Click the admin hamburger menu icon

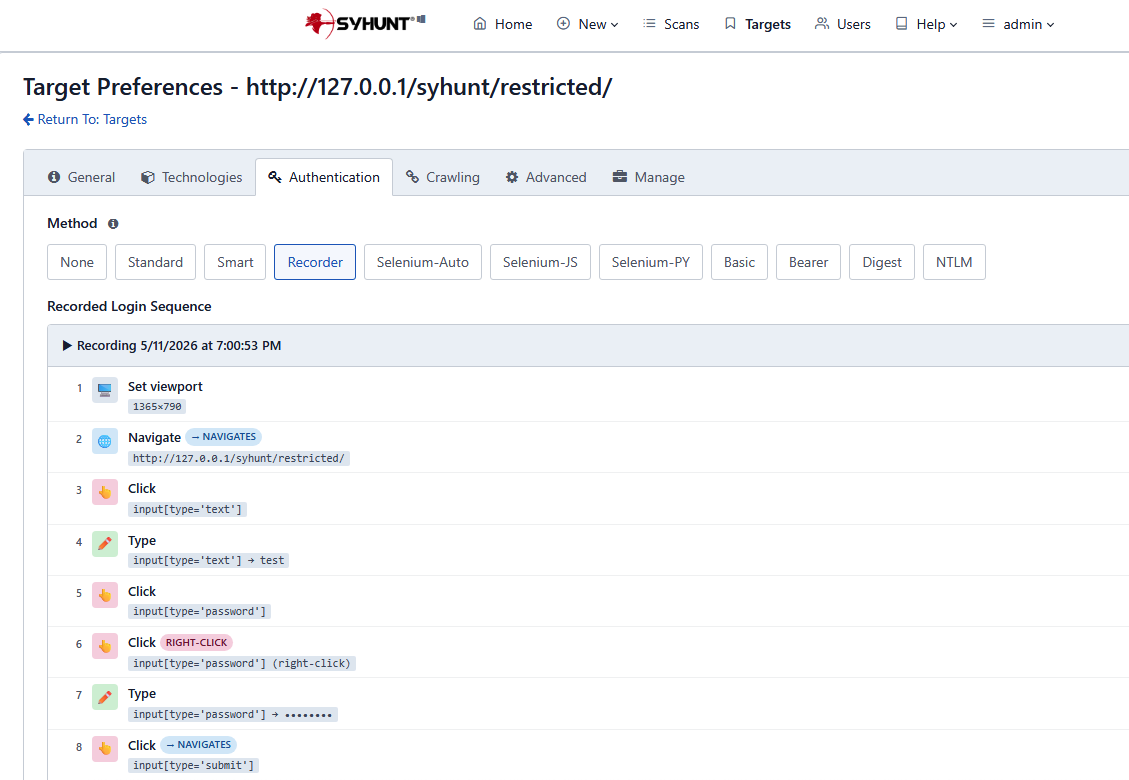(x=989, y=24)
